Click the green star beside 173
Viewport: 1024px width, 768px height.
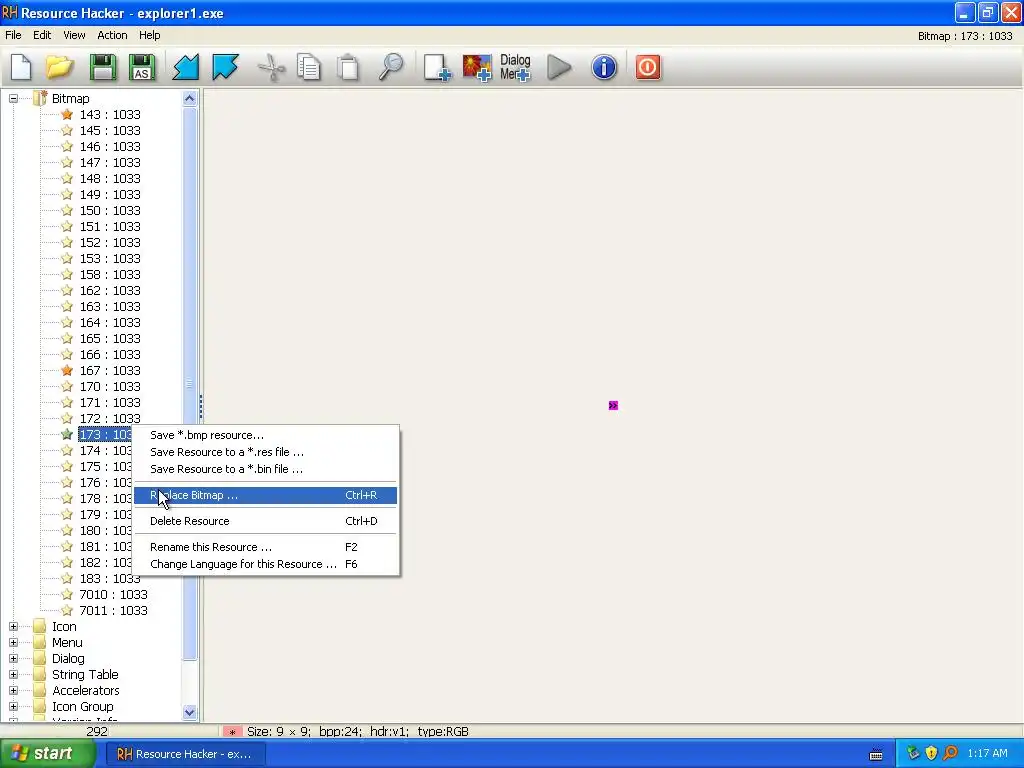67,434
